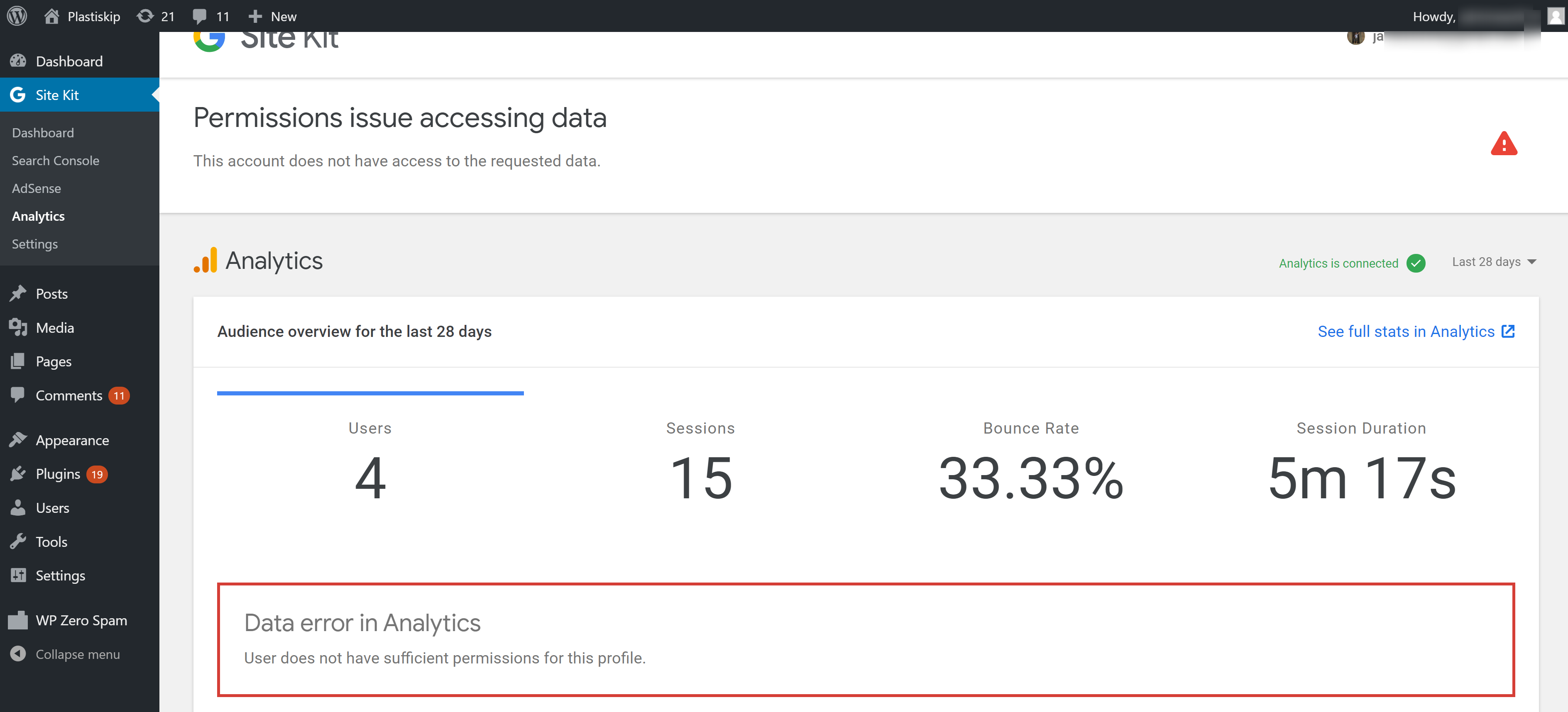Screen dimensions: 1568x712
Task: Click the Dashboard gauge icon in sidebar
Action: [18, 61]
